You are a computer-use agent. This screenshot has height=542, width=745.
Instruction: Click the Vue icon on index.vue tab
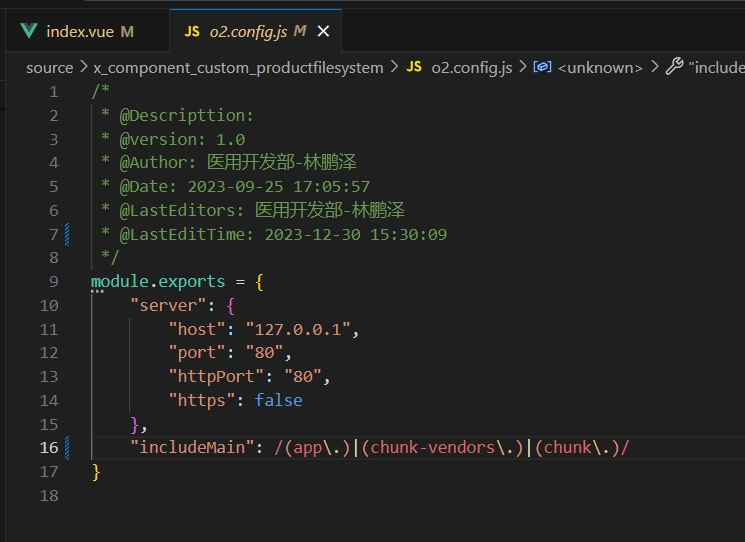29,31
